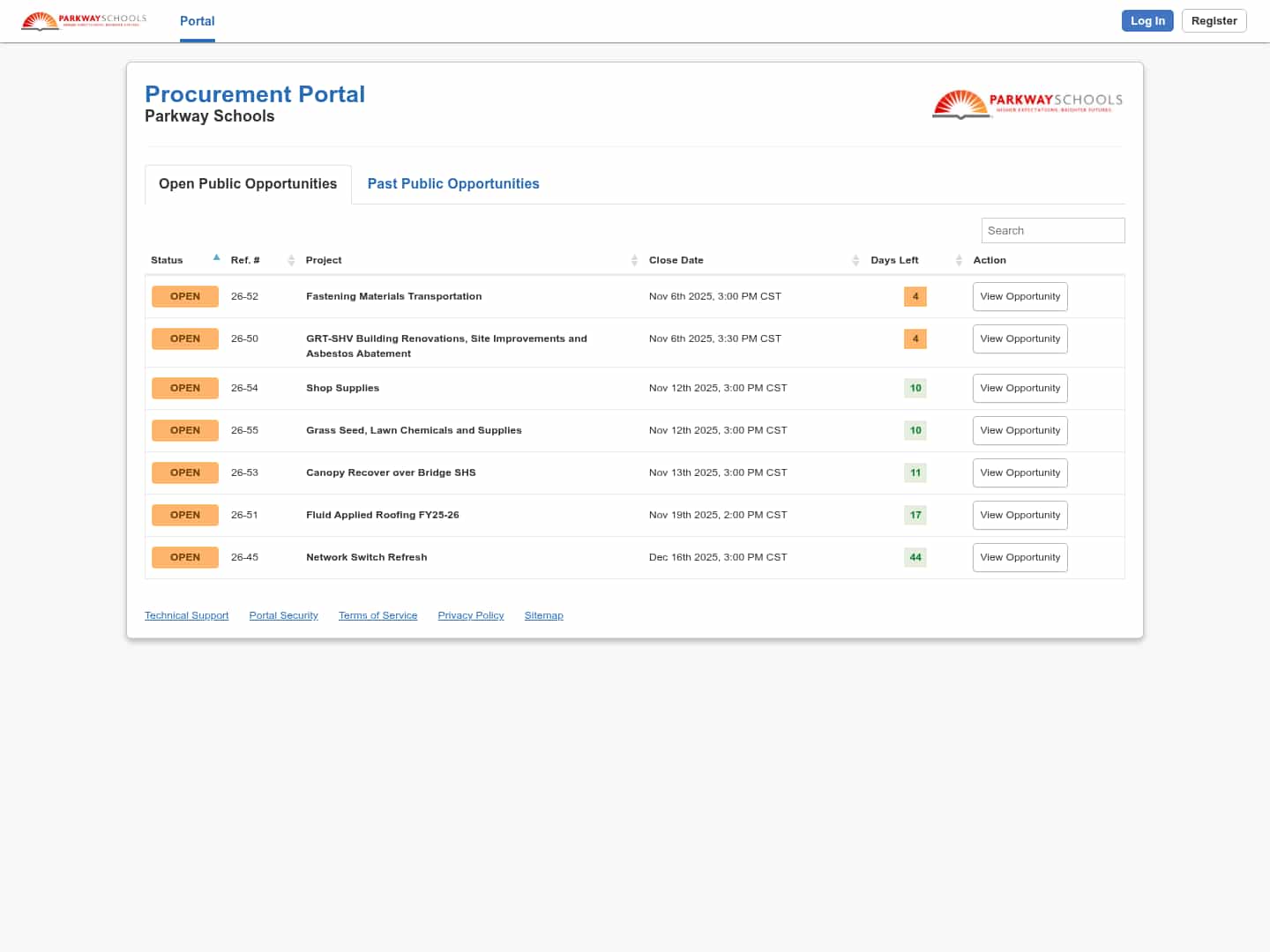This screenshot has width=1270, height=952.
Task: Focus the Search input field
Action: [1052, 230]
